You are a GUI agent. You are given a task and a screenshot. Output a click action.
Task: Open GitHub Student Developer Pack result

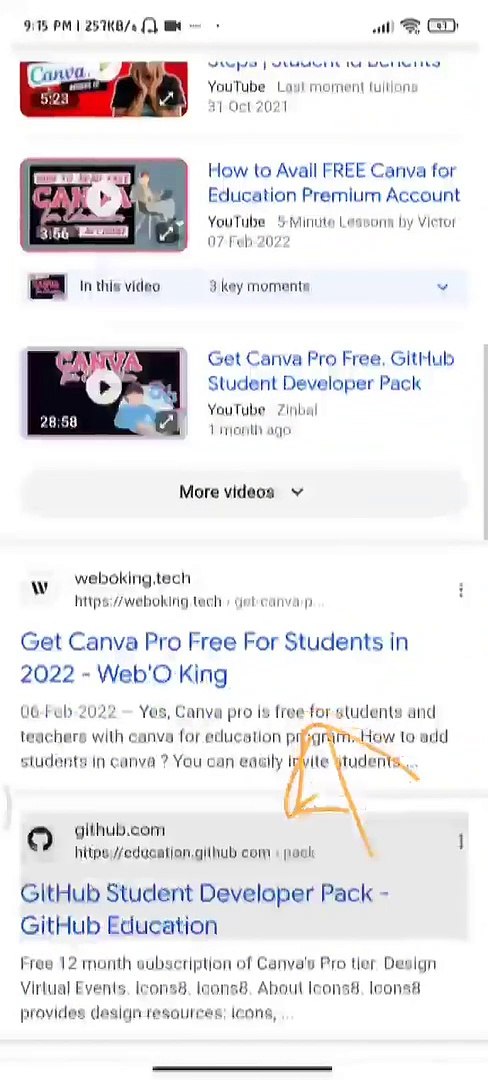[204, 909]
